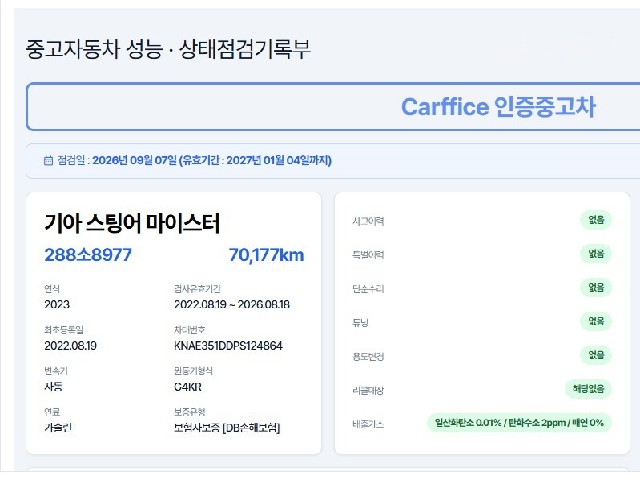Click the 원동기형식 field label
Image resolution: width=640 pixels, height=480 pixels.
[193, 371]
